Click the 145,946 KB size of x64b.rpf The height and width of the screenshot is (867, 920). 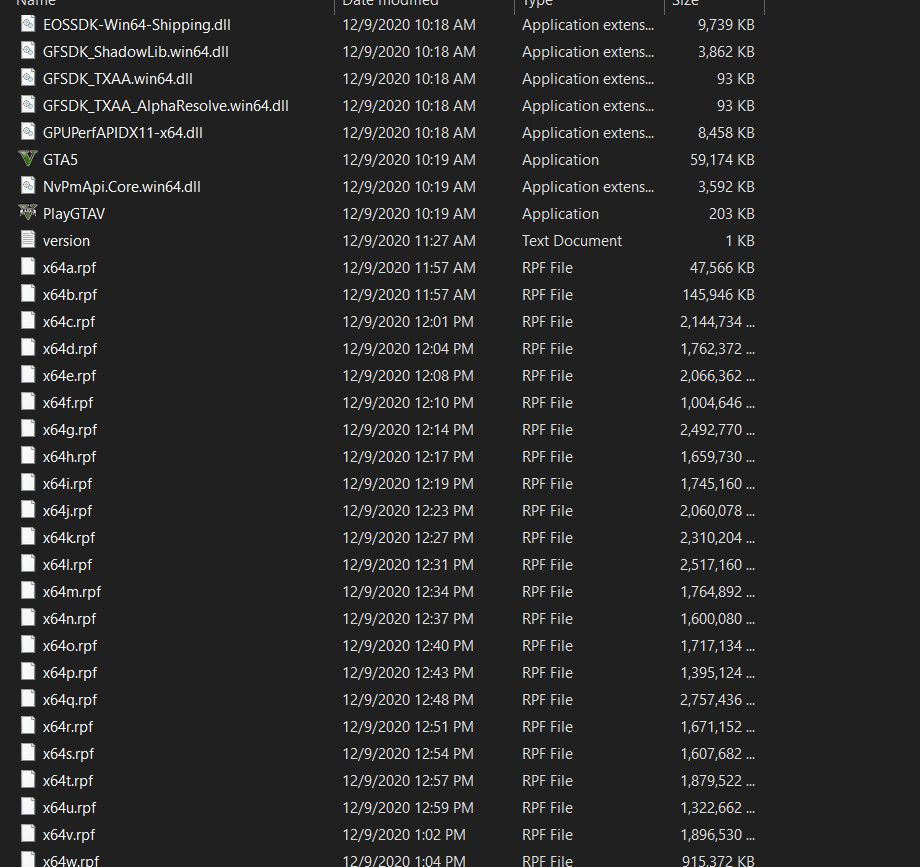719,295
